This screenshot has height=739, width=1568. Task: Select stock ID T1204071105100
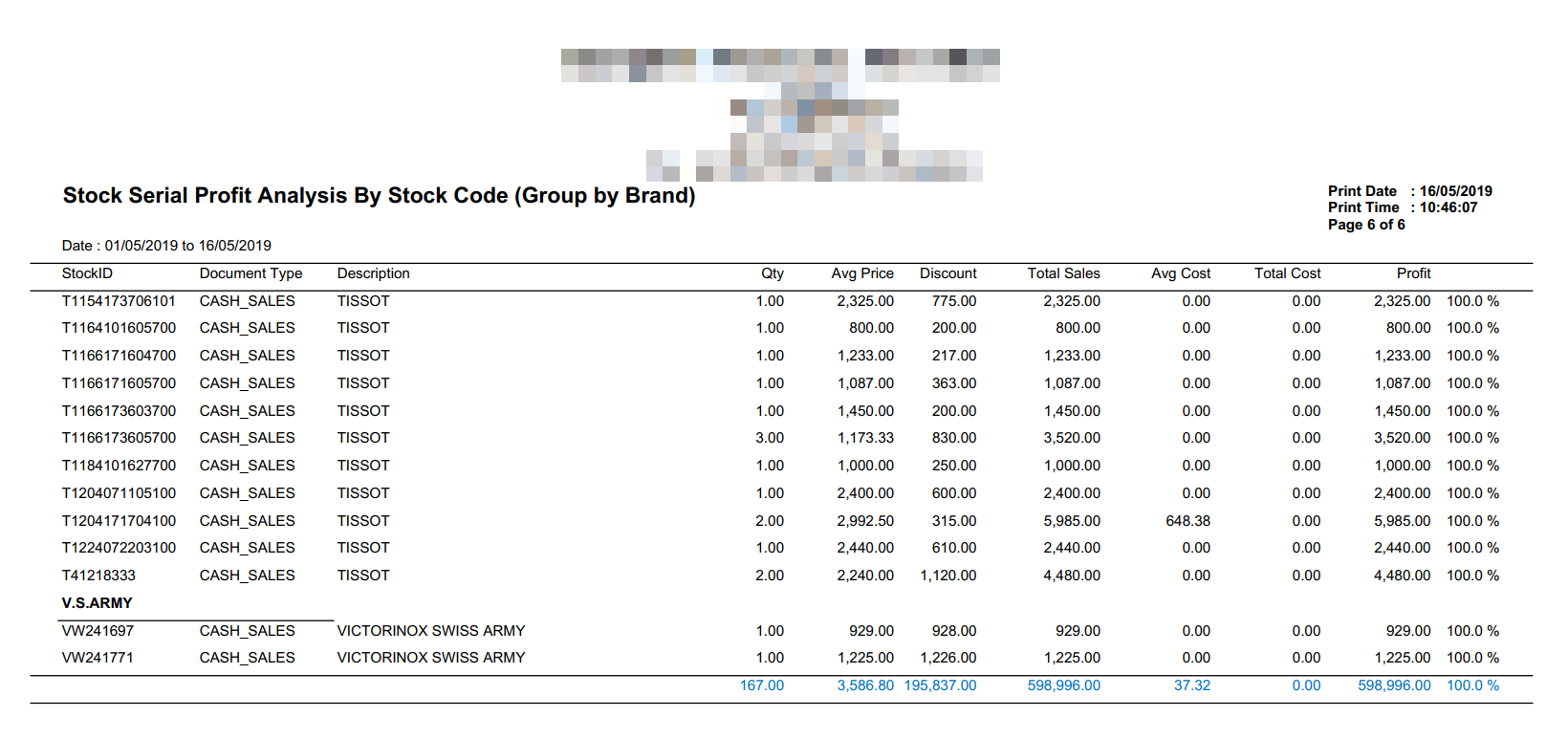point(120,493)
